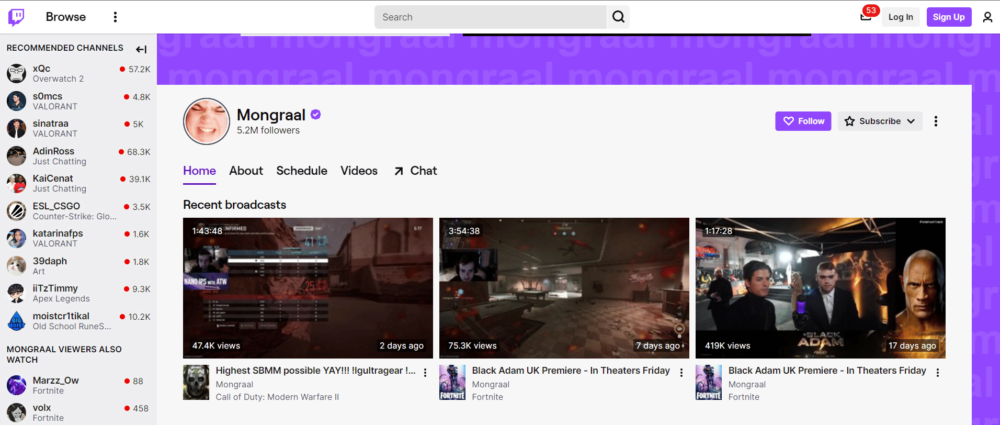Open s0mcs channel avatar
This screenshot has height=425, width=1000.
point(17,101)
